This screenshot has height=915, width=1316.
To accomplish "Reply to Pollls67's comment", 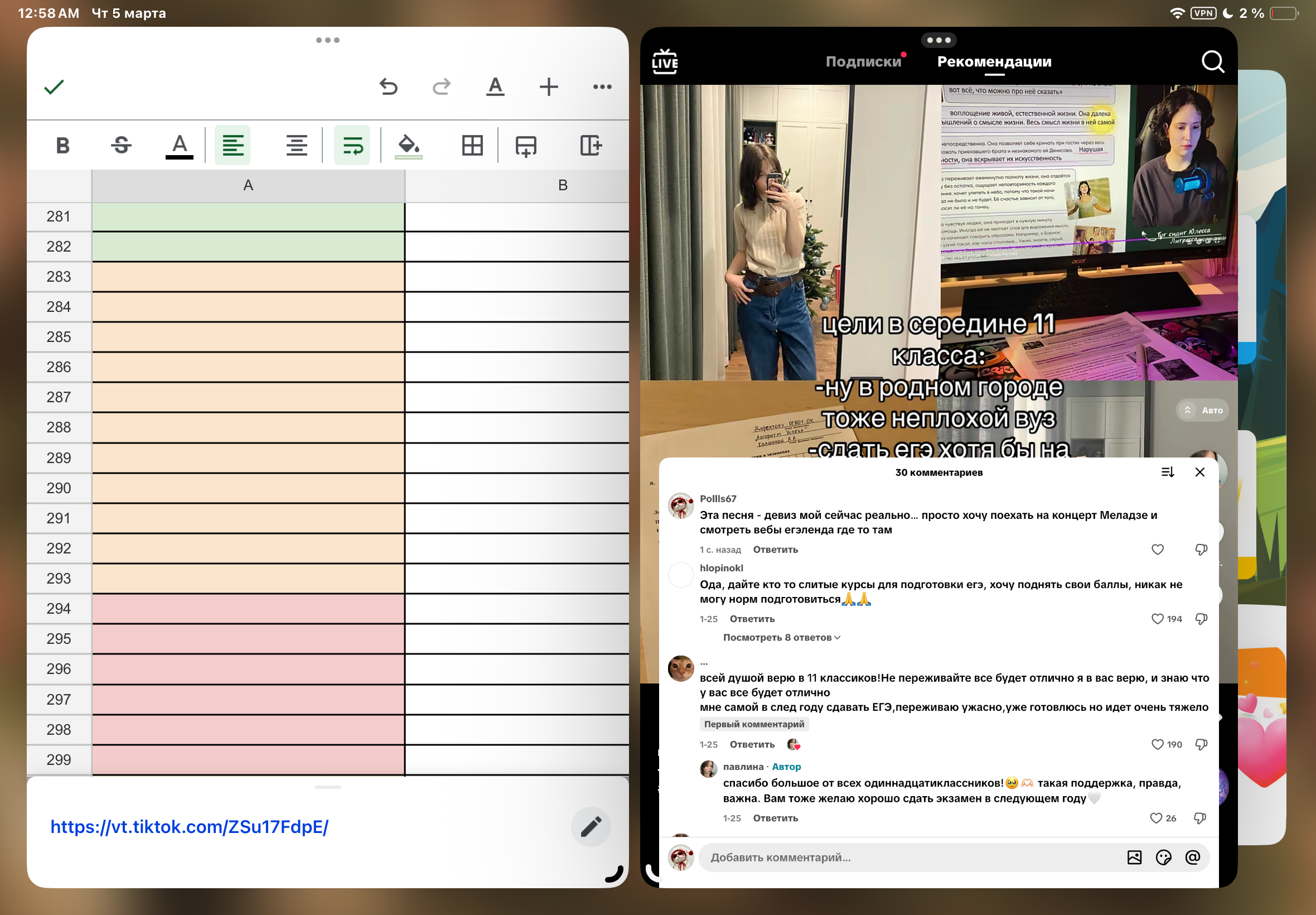I will pyautogui.click(x=775, y=550).
